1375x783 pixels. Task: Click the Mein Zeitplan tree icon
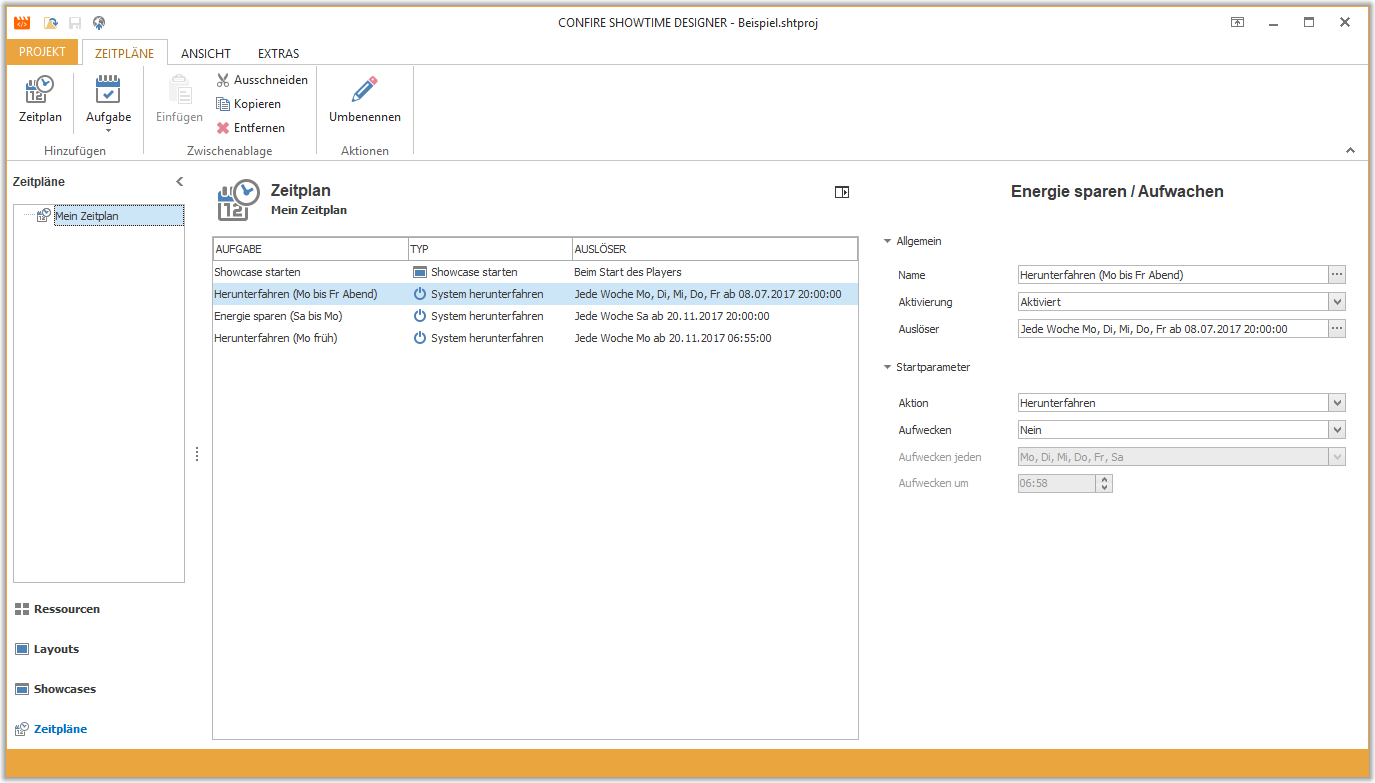click(x=43, y=215)
